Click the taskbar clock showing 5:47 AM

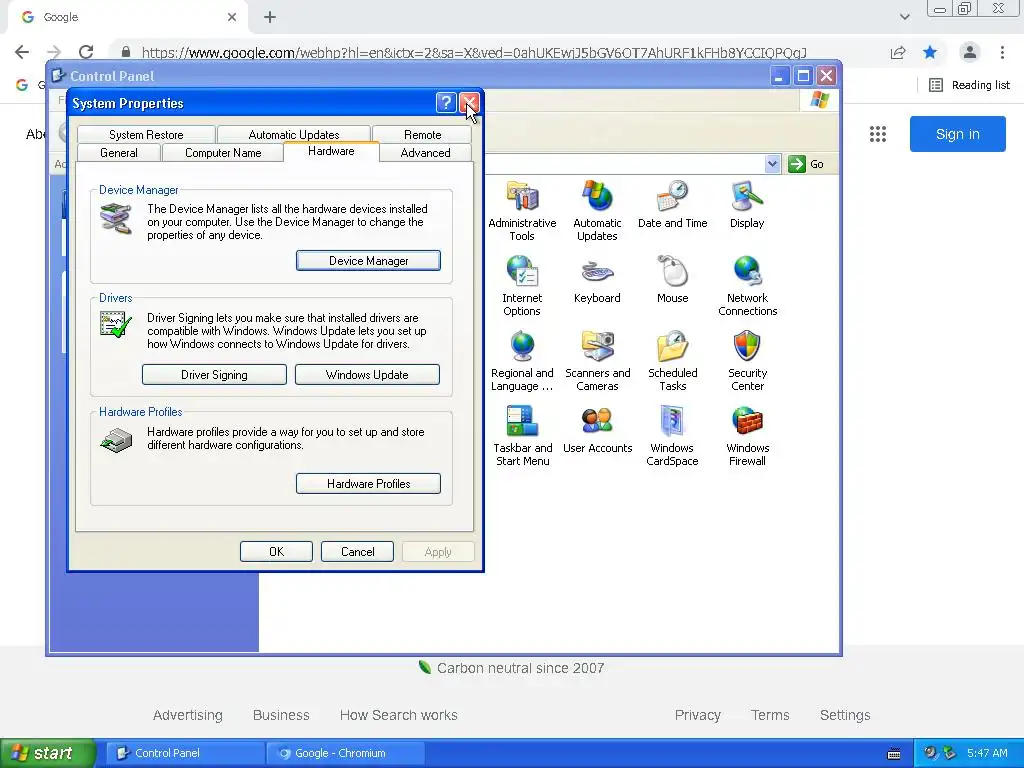click(x=987, y=753)
